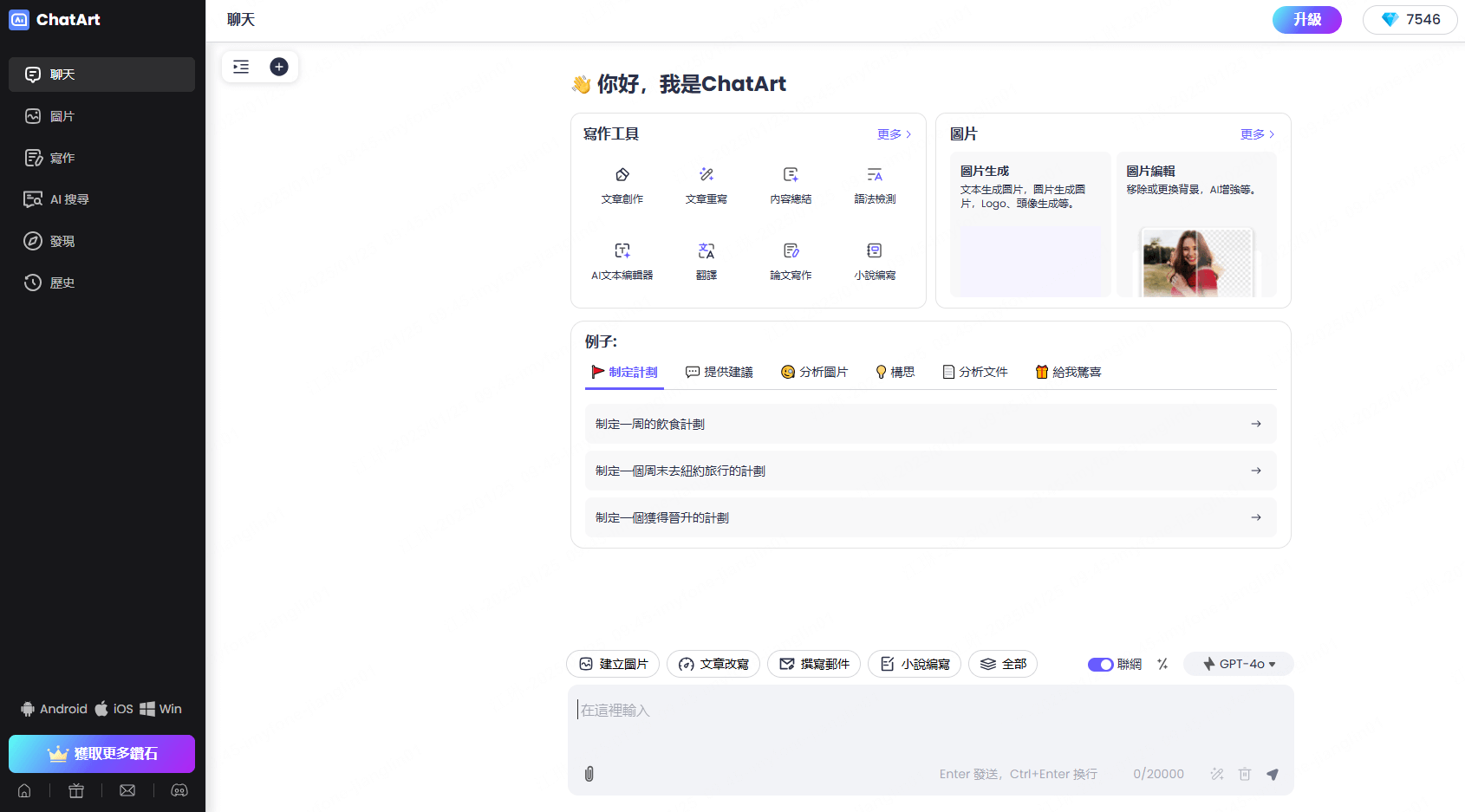Click the diamond balance 7546
The height and width of the screenshot is (812, 1465).
tap(1410, 20)
